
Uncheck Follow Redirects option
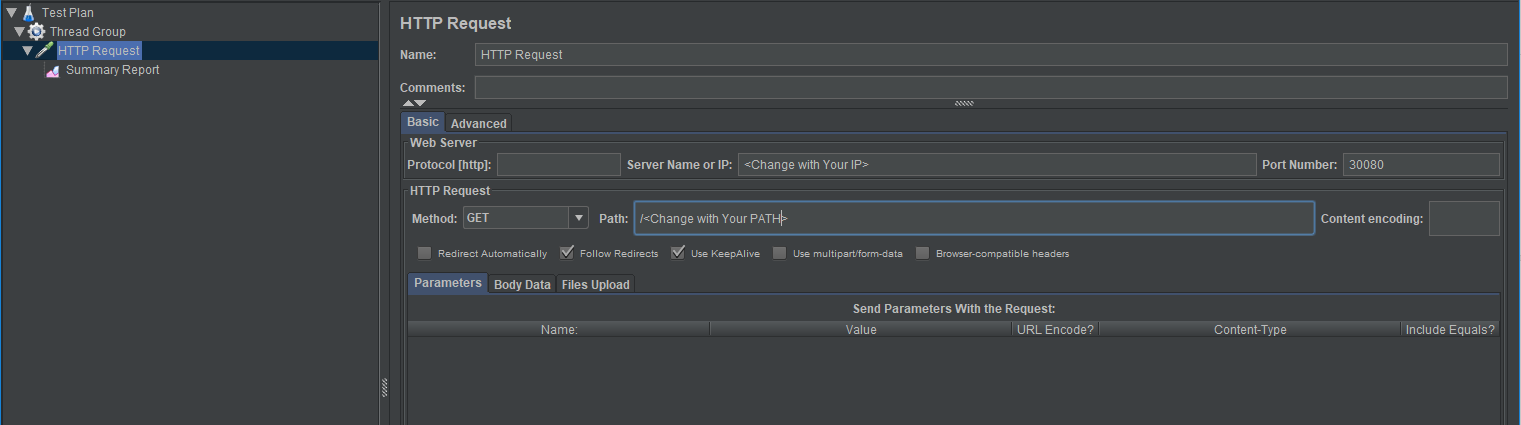pyautogui.click(x=567, y=253)
